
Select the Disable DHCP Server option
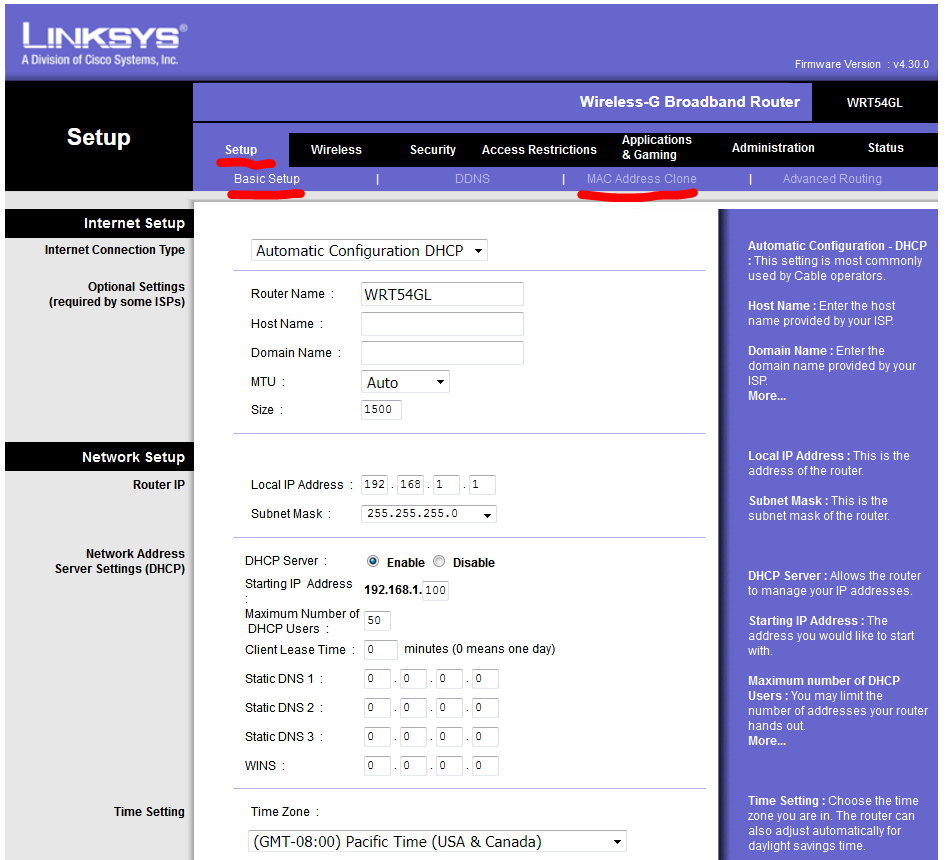[x=439, y=562]
